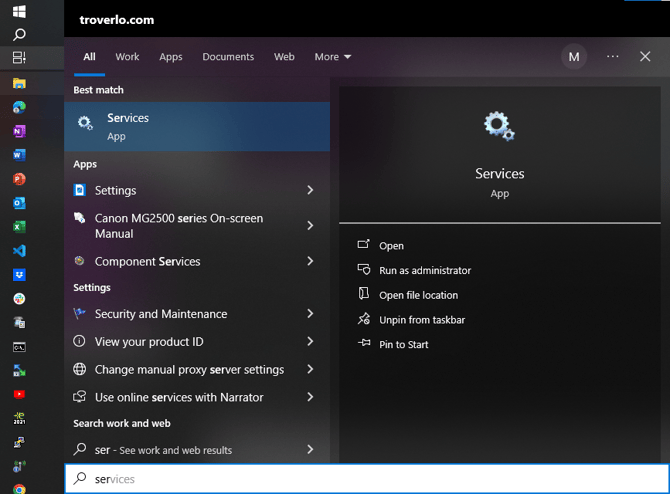Screen dimensions: 670x494
Task: Open Visual Studio Code from the taskbar
Action: coord(19,251)
